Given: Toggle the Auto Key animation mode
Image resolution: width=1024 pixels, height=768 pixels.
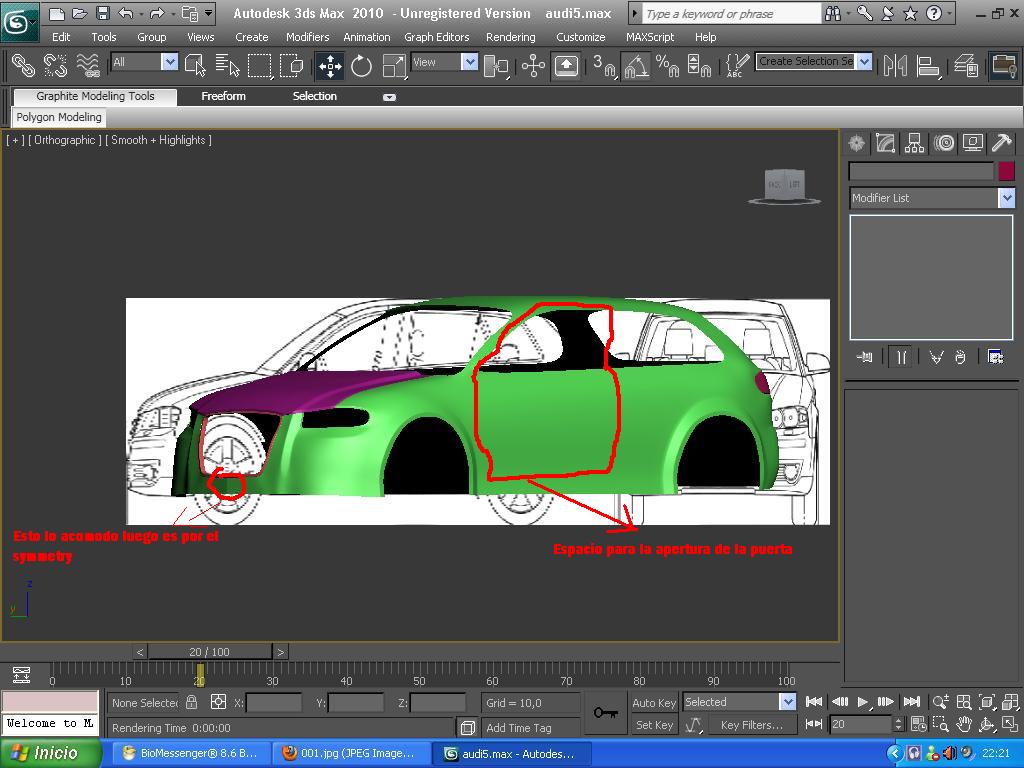Looking at the screenshot, I should (x=654, y=703).
